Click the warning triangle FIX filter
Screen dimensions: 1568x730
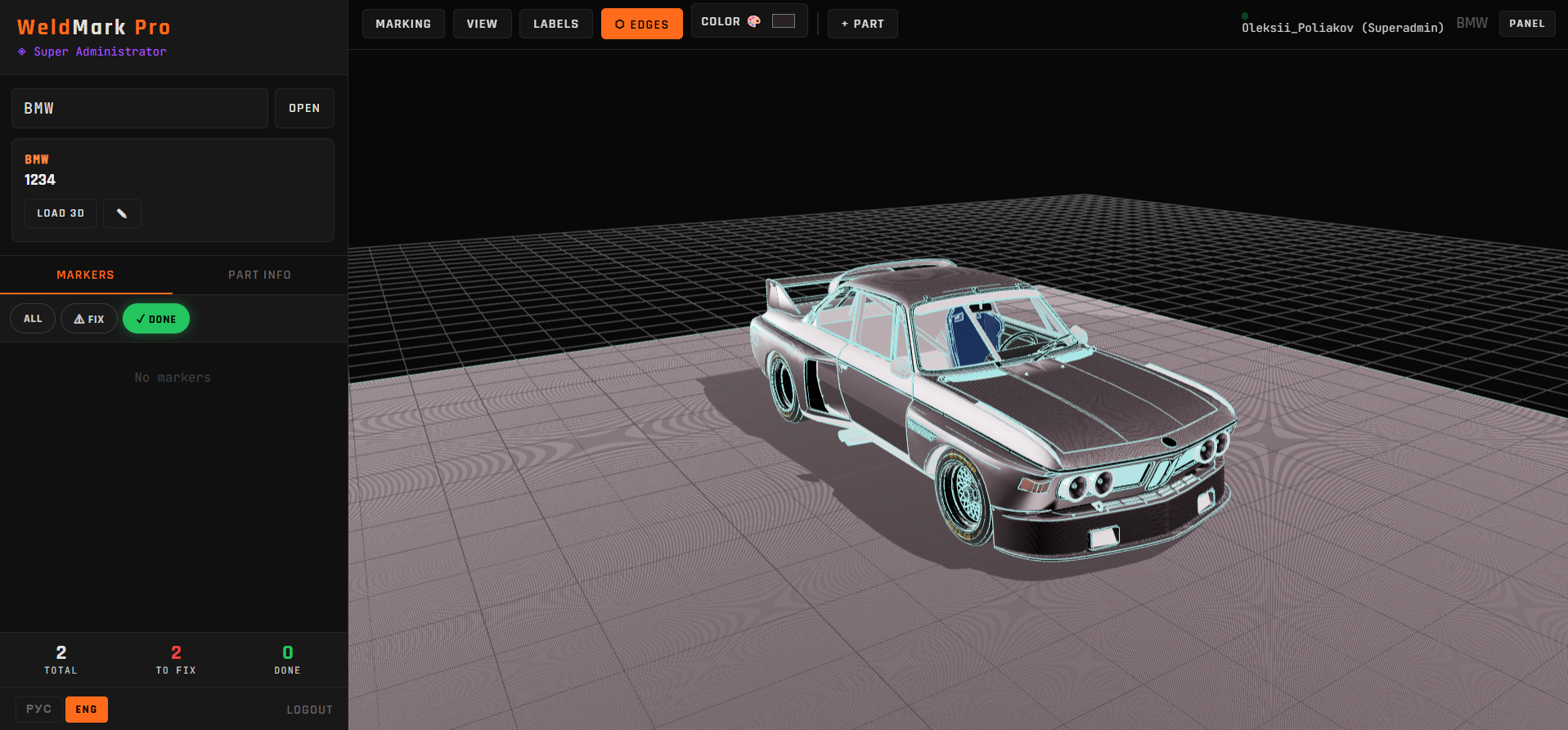(x=89, y=319)
